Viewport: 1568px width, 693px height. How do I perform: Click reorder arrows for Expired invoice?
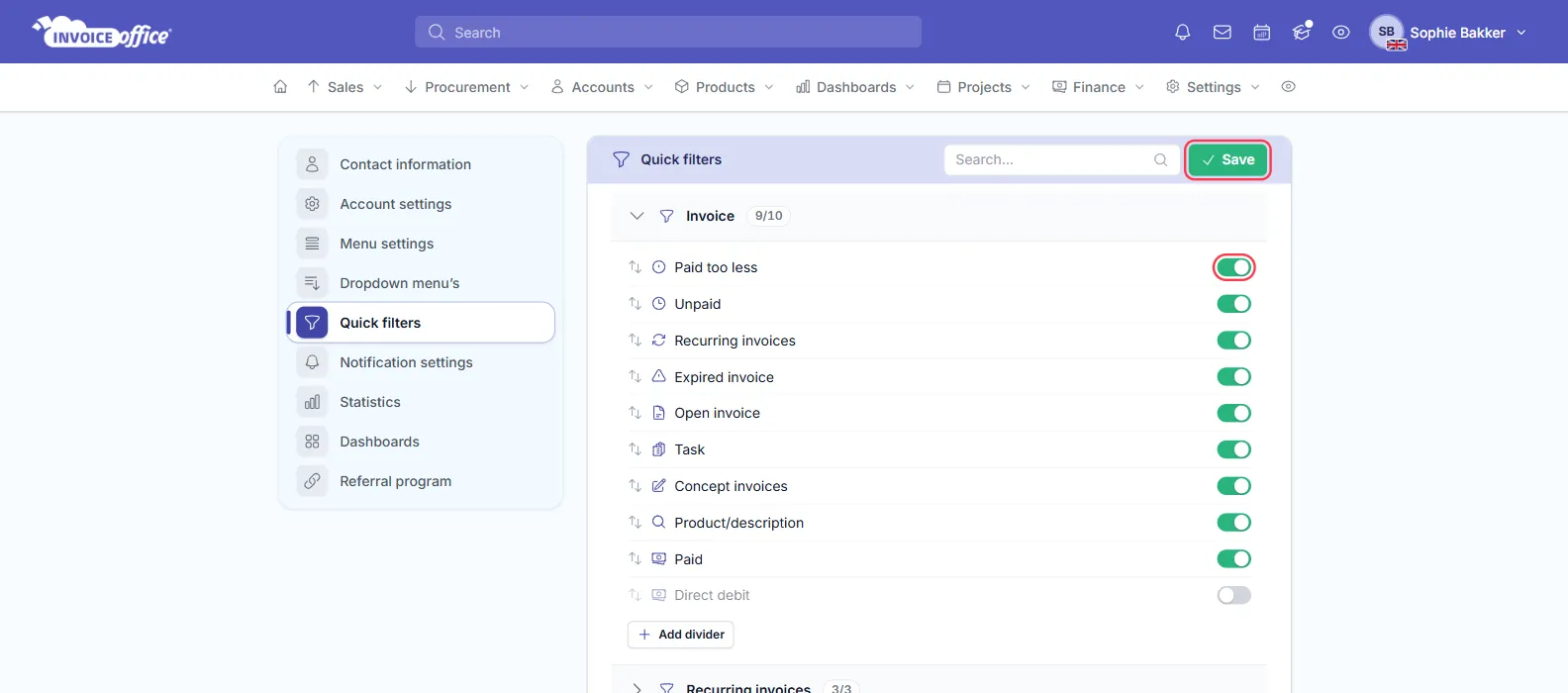pos(635,377)
